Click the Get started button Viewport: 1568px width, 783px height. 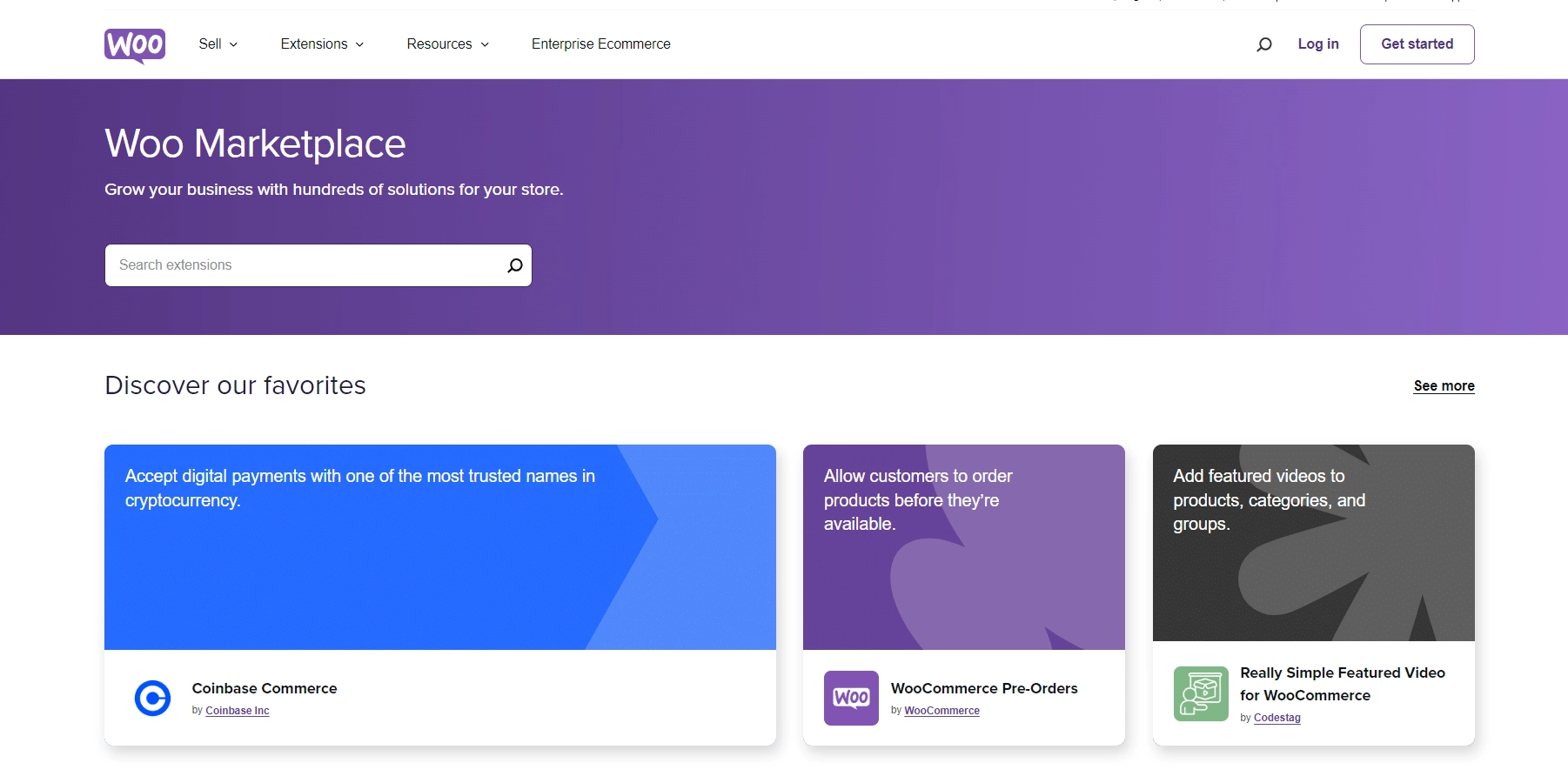[x=1416, y=43]
